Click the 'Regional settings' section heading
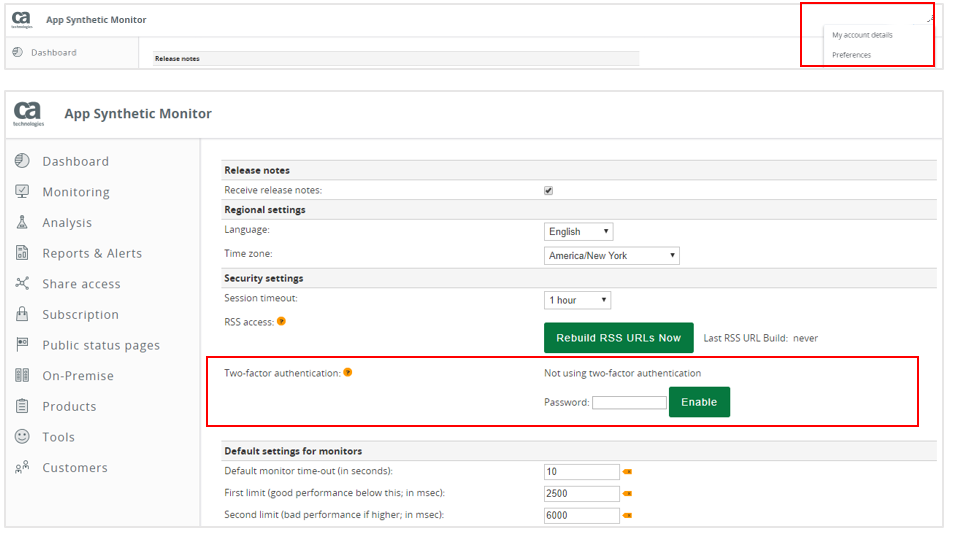The height and width of the screenshot is (536, 954). point(265,209)
